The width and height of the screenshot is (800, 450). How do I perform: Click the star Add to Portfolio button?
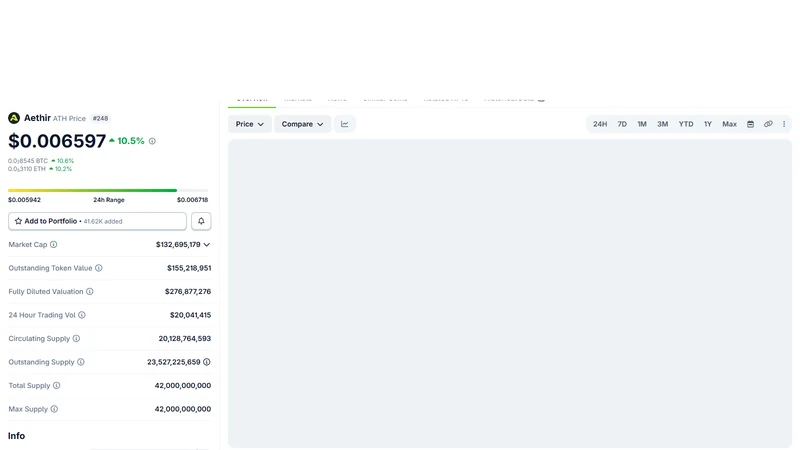[x=97, y=221]
